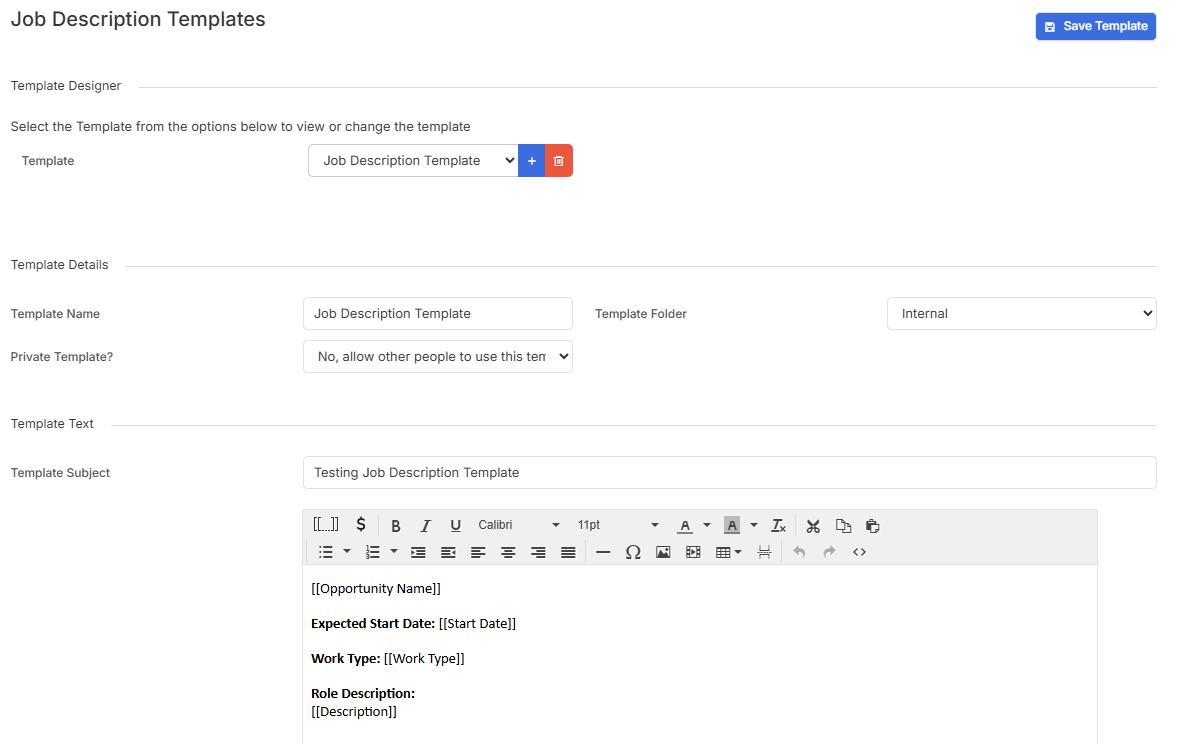Open the table insert menu
The width and height of the screenshot is (1184, 744).
coord(729,552)
